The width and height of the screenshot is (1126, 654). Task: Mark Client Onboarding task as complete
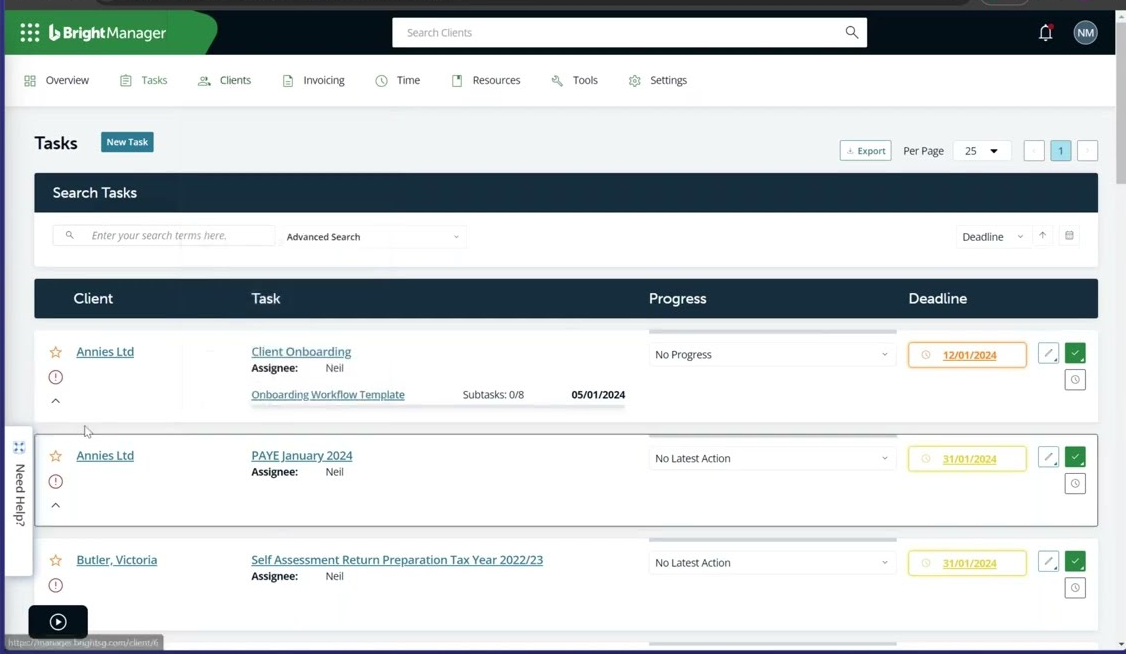tap(1075, 353)
